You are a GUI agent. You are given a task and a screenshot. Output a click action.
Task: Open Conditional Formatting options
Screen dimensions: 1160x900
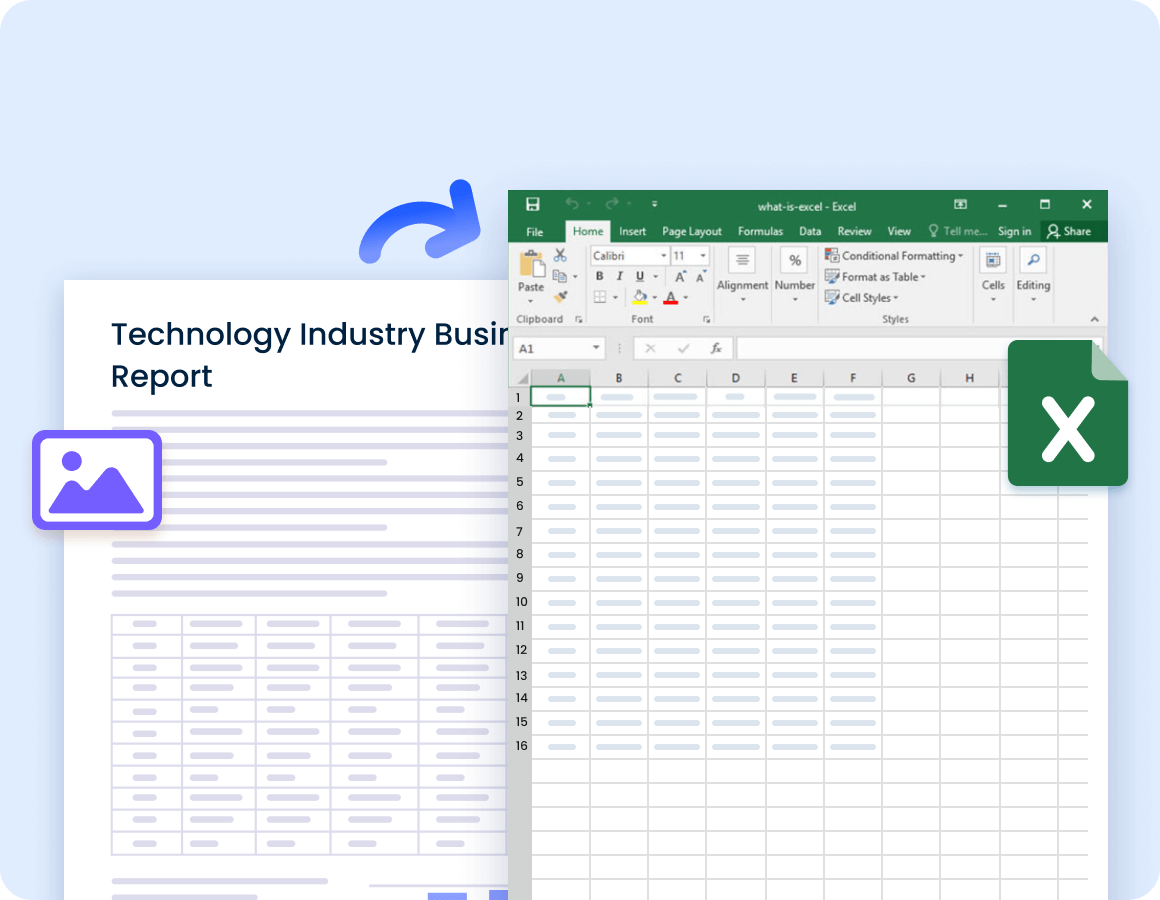coord(894,255)
